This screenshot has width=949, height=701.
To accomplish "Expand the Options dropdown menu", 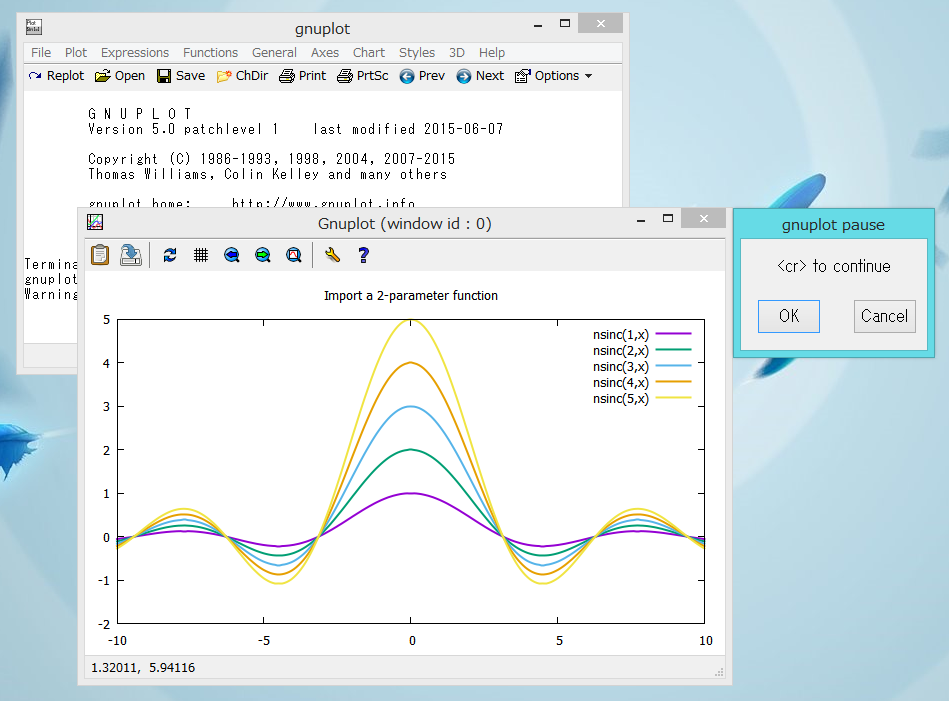I will [x=552, y=75].
